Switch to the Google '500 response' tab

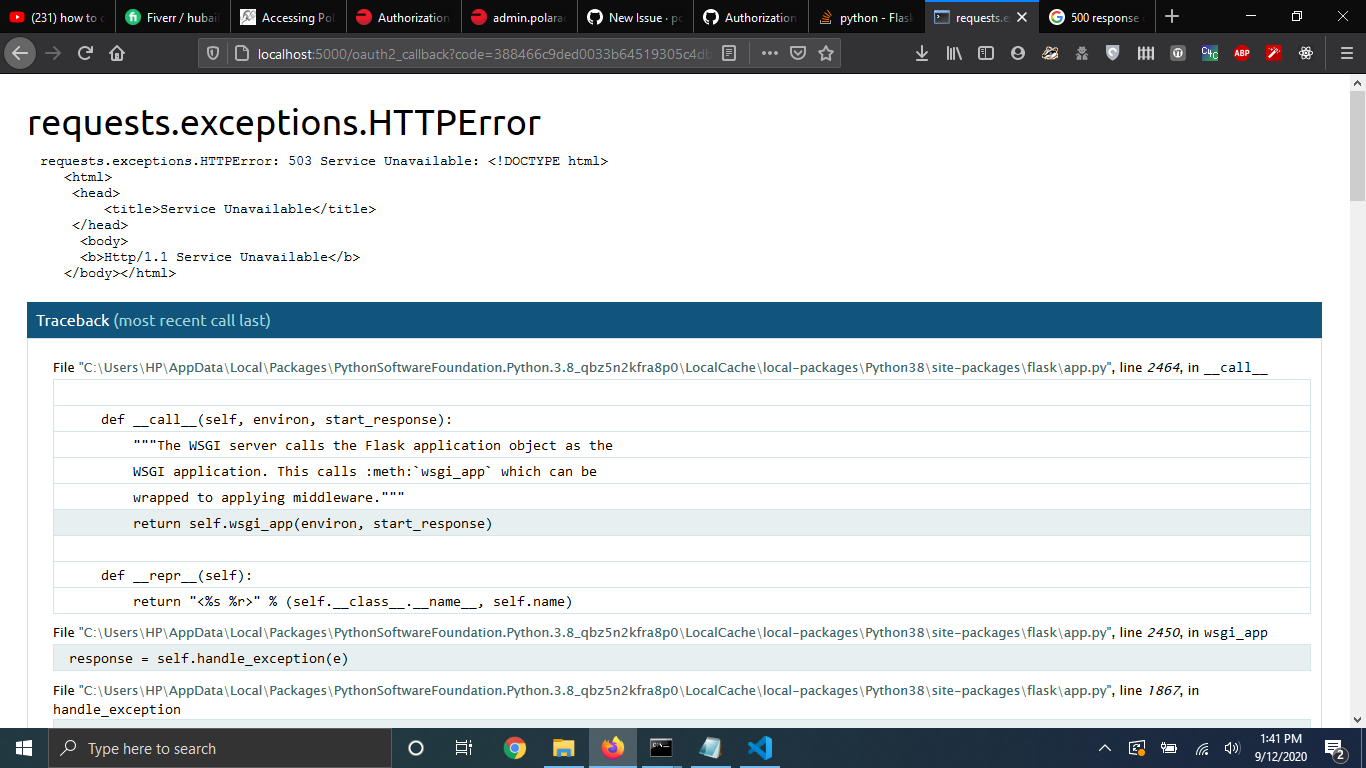1096,17
